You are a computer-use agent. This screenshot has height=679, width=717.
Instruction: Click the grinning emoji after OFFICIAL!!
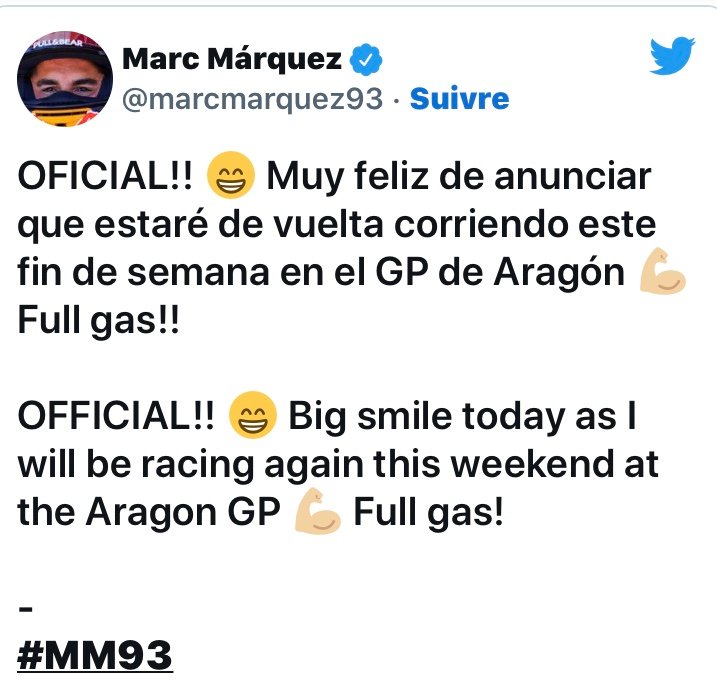pyautogui.click(x=252, y=415)
